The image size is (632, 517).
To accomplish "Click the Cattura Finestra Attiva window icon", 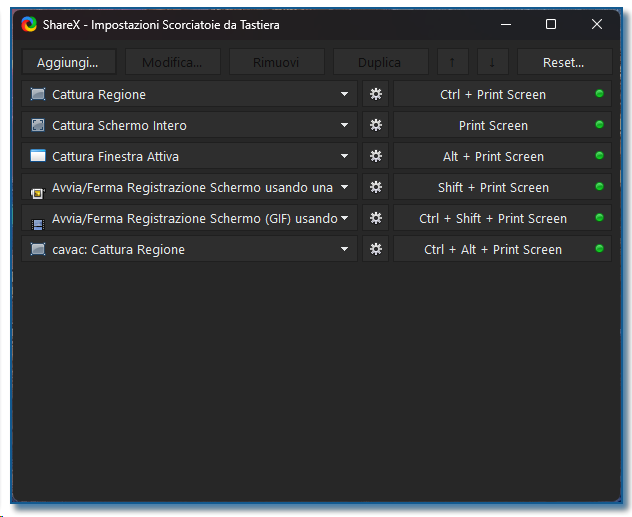I will [38, 156].
